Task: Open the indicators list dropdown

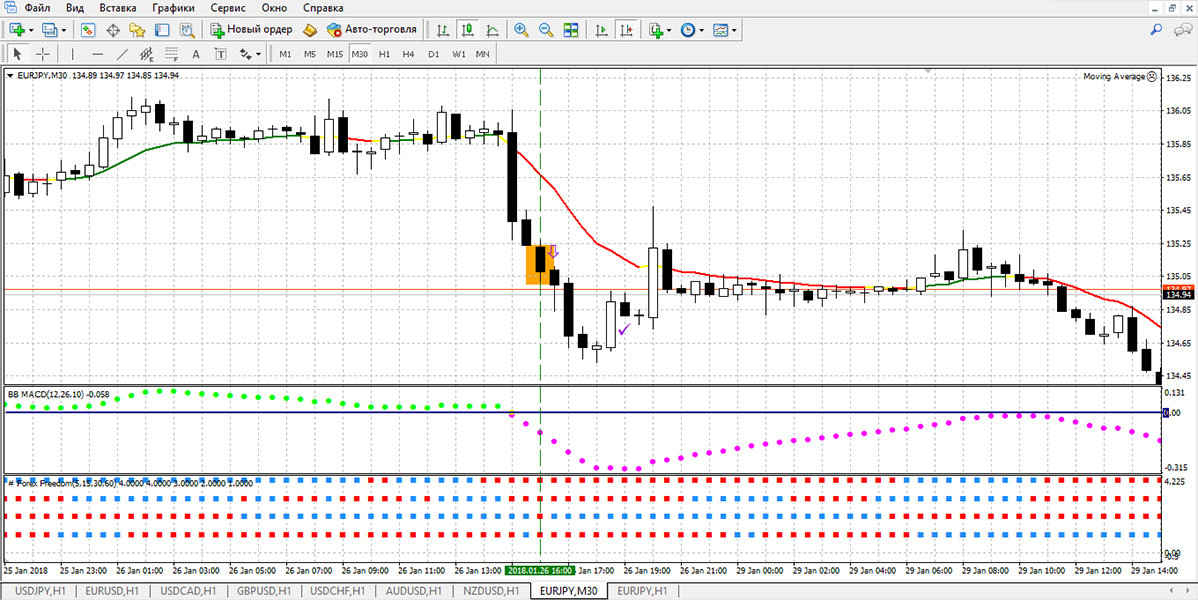Action: (668, 30)
